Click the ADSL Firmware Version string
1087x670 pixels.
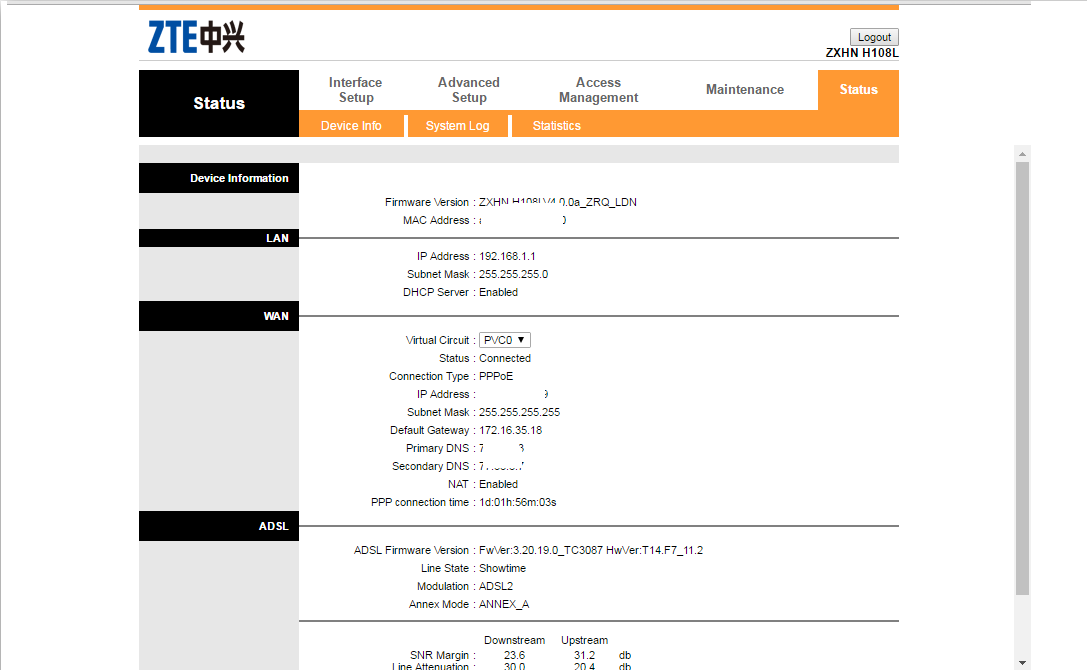[591, 550]
